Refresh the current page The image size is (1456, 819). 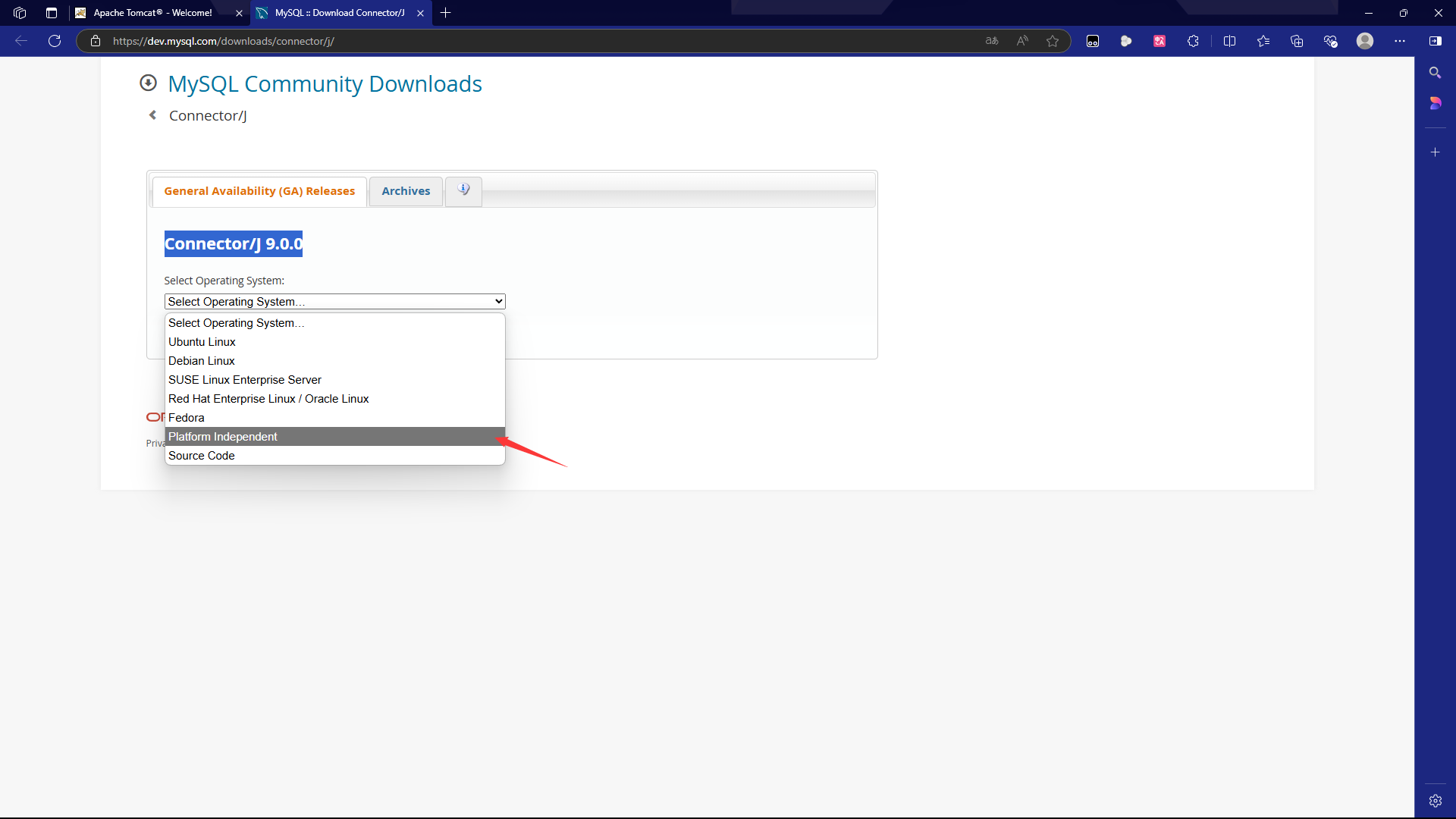(55, 41)
